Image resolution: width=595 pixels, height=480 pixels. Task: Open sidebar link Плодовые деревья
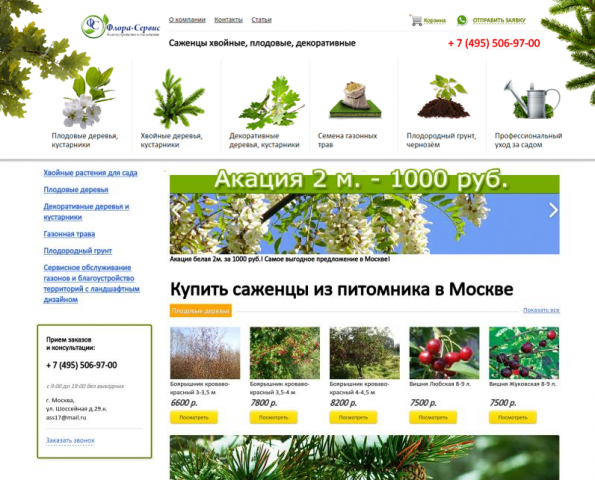point(76,190)
